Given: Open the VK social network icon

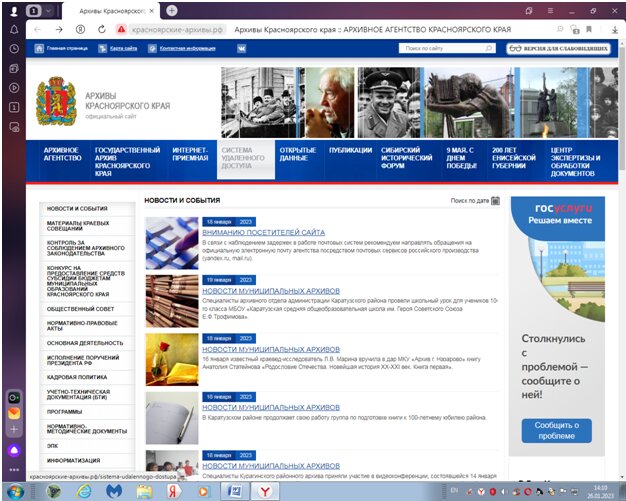Looking at the screenshot, I should tap(242, 48).
